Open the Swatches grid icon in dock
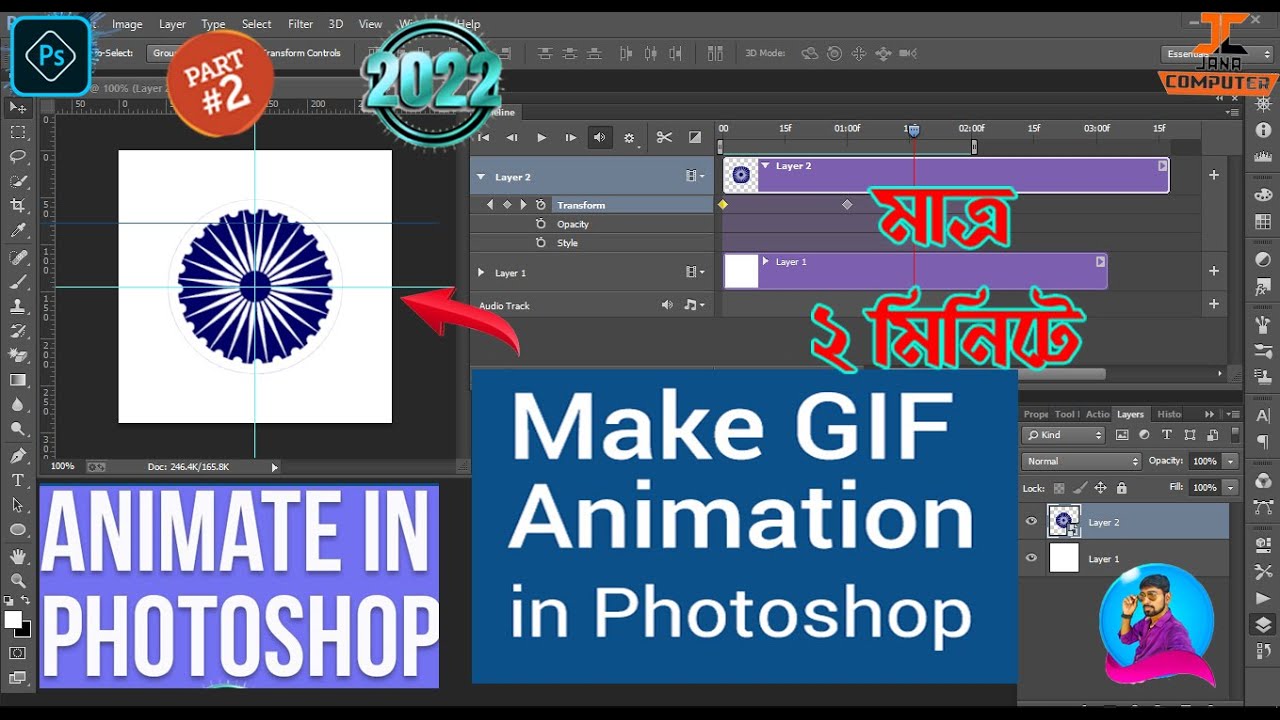 point(1263,222)
